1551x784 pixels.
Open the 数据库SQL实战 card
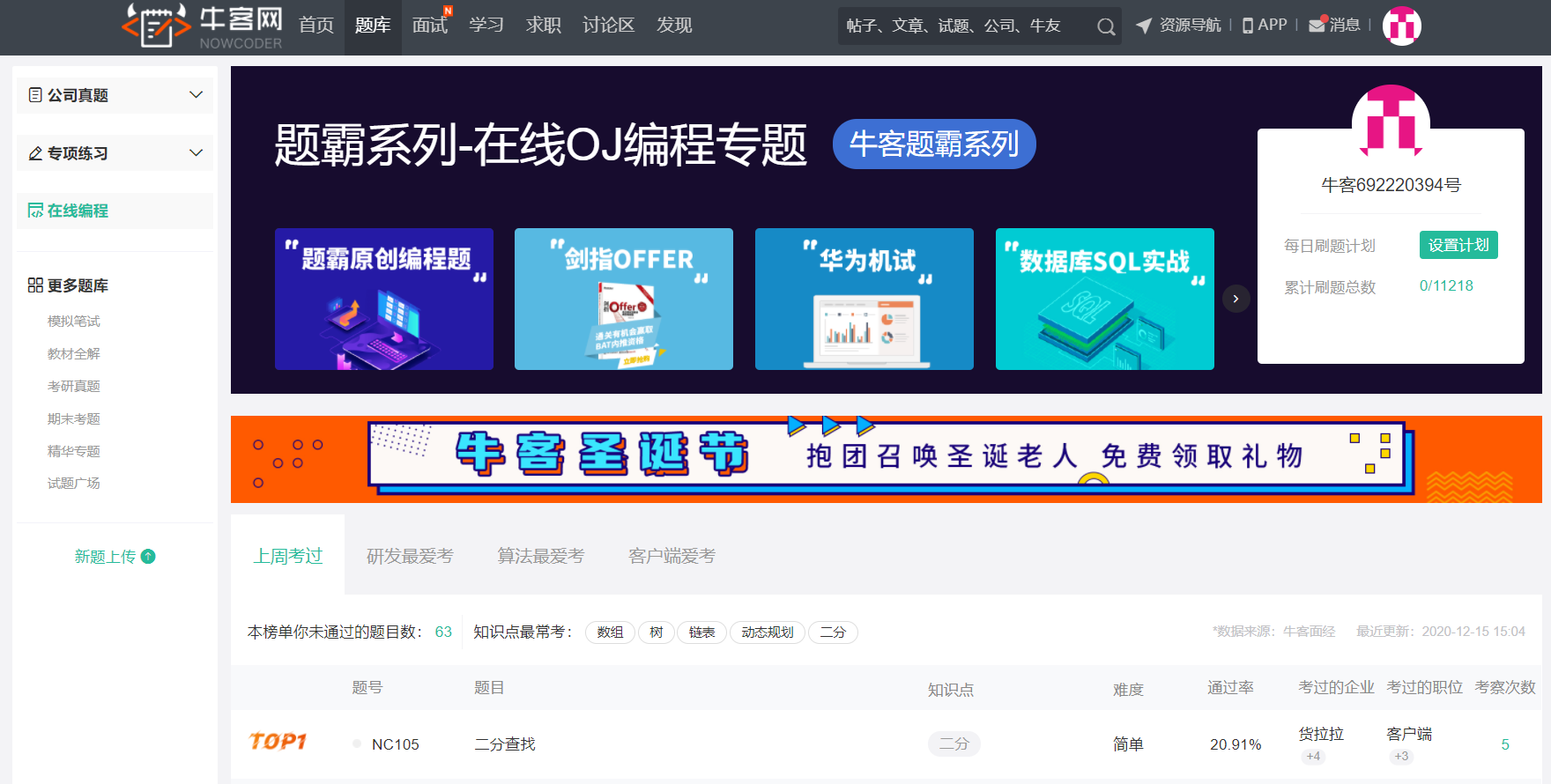click(x=1105, y=299)
